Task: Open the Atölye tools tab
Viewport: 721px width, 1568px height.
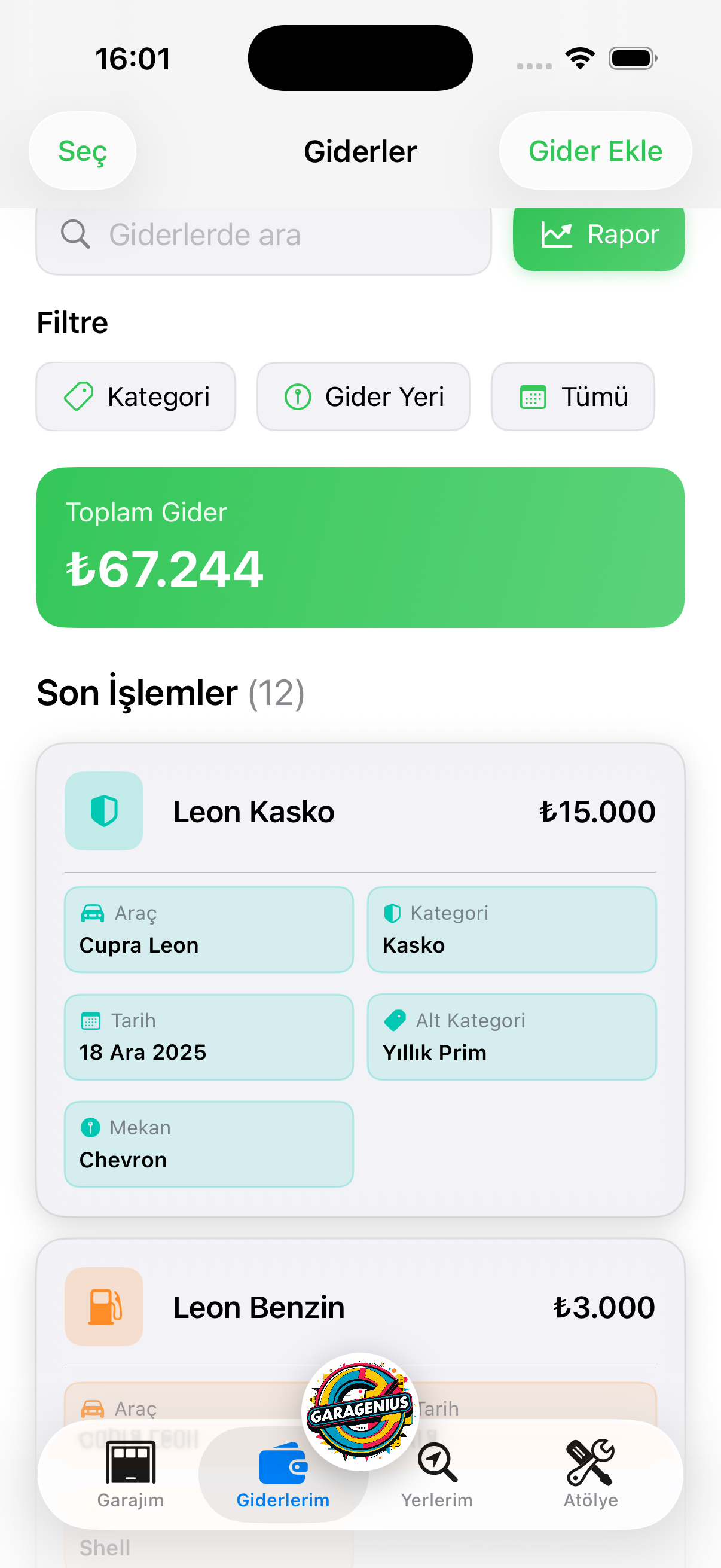Action: coord(590,1474)
